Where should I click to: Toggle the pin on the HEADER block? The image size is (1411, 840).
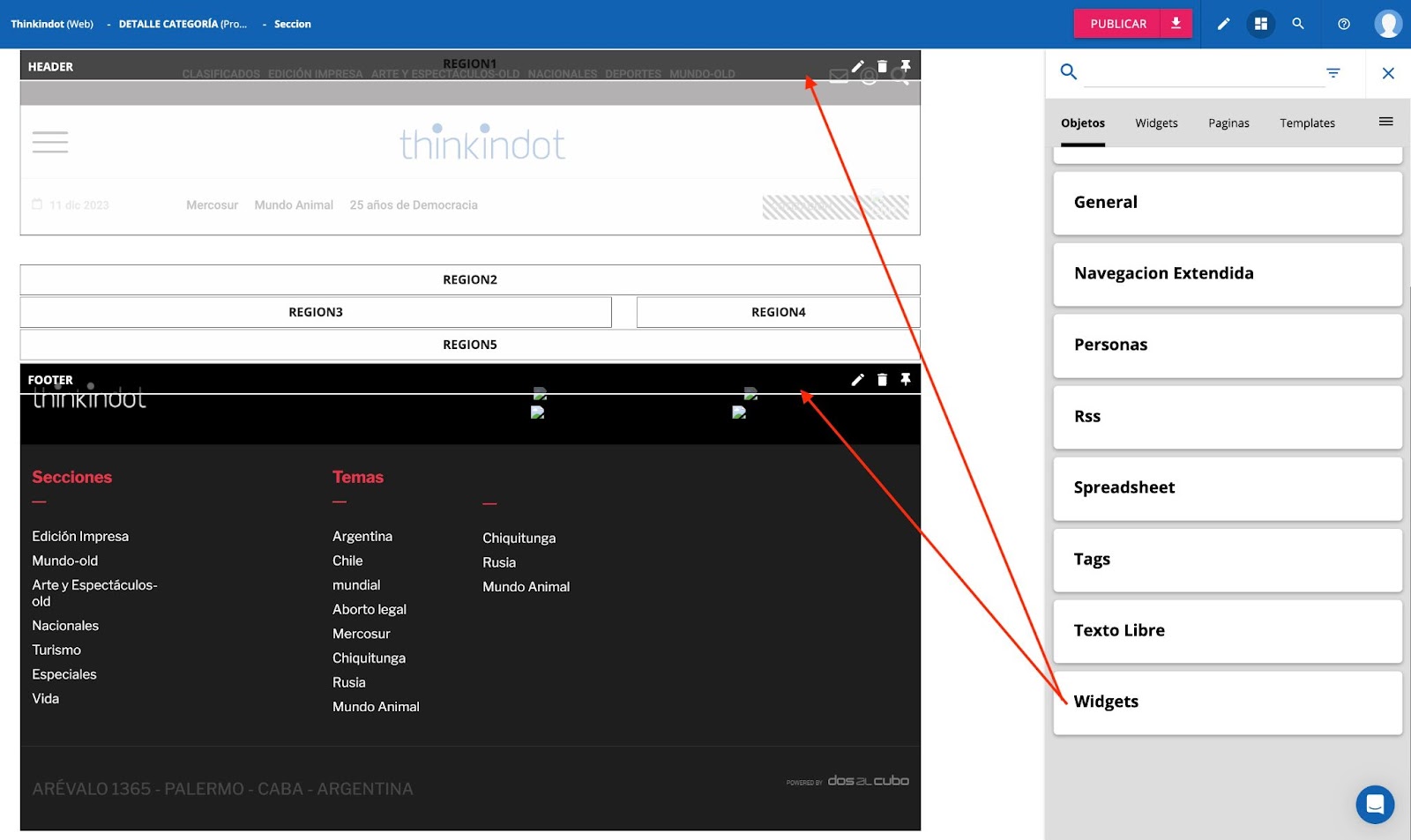906,66
